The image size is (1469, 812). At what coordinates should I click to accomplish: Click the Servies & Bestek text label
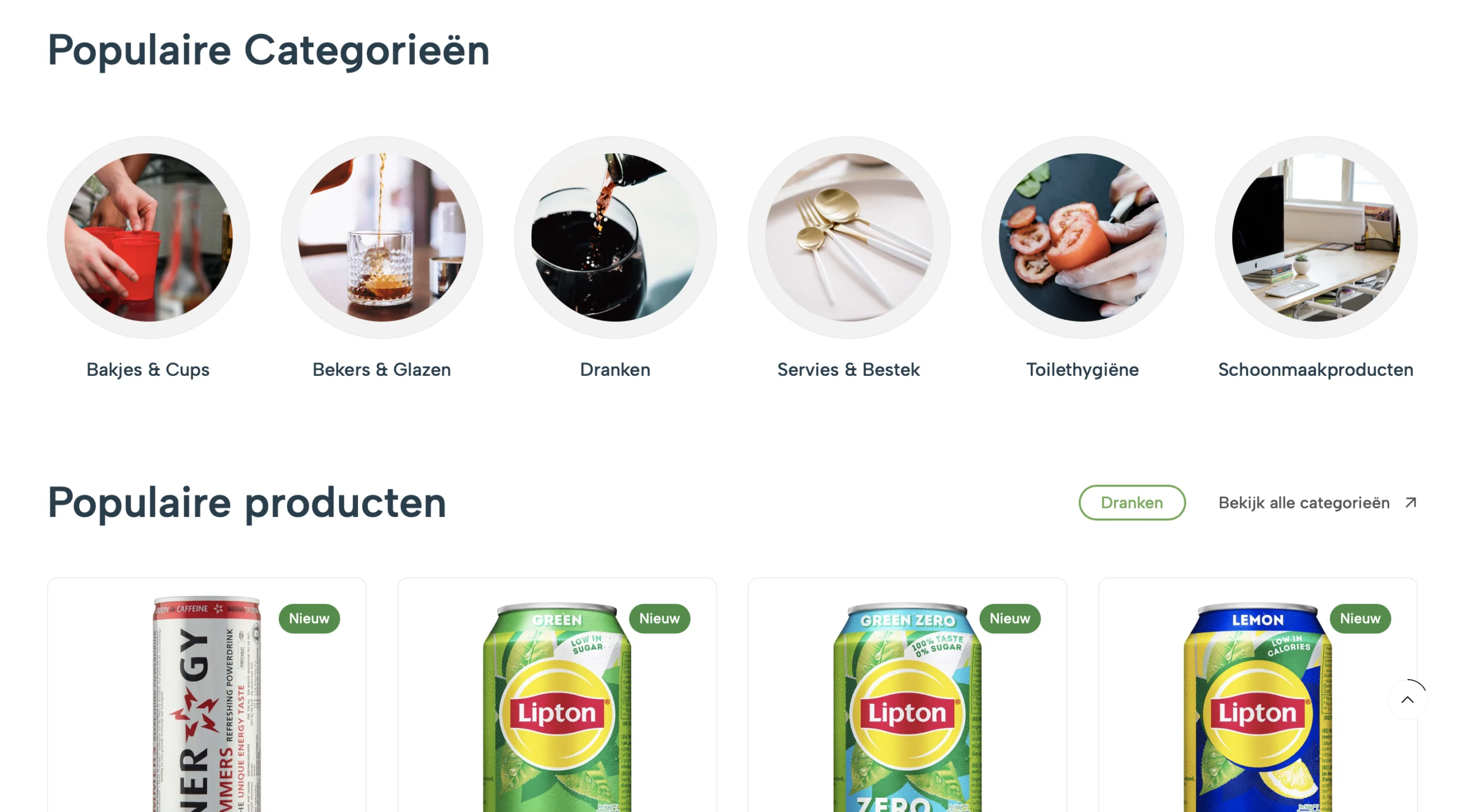coord(849,370)
